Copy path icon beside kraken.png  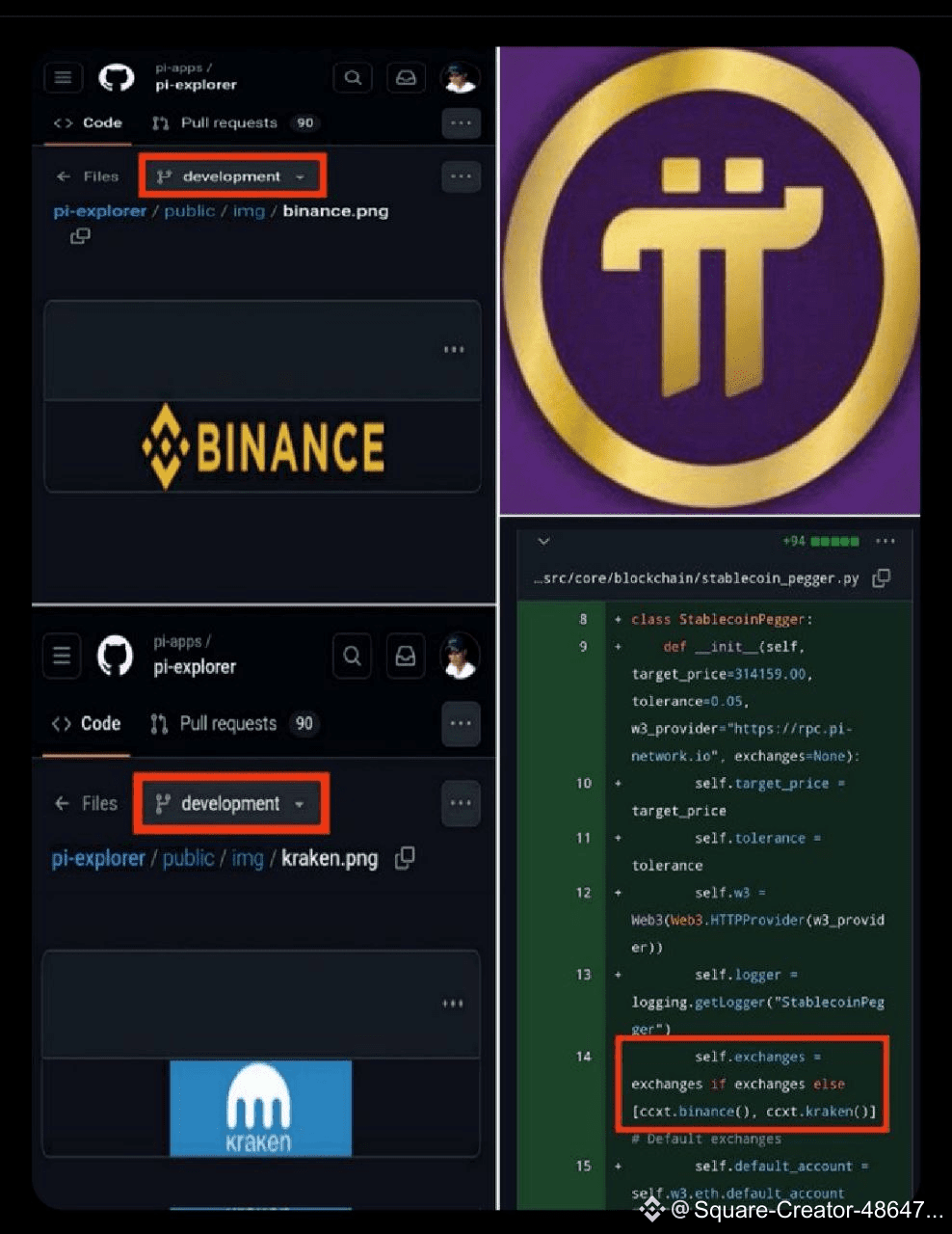(406, 857)
